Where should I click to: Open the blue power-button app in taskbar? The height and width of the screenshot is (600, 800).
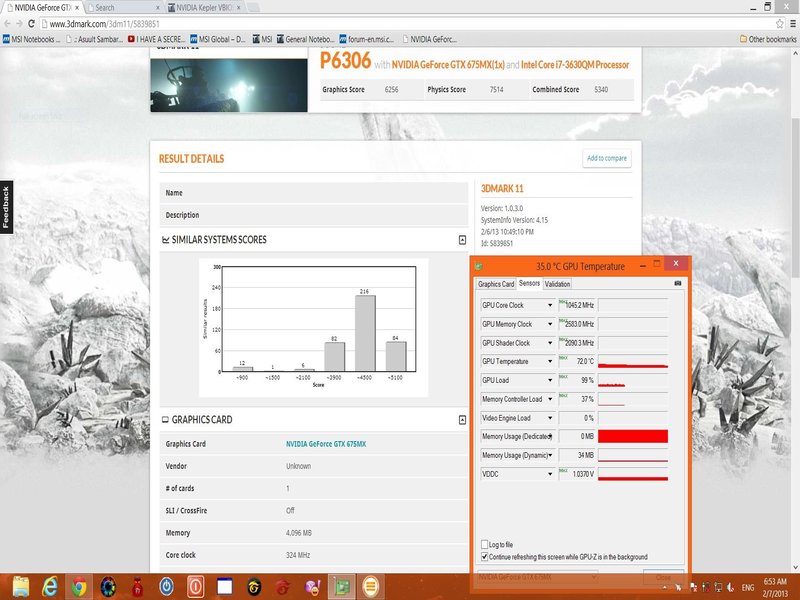point(166,587)
